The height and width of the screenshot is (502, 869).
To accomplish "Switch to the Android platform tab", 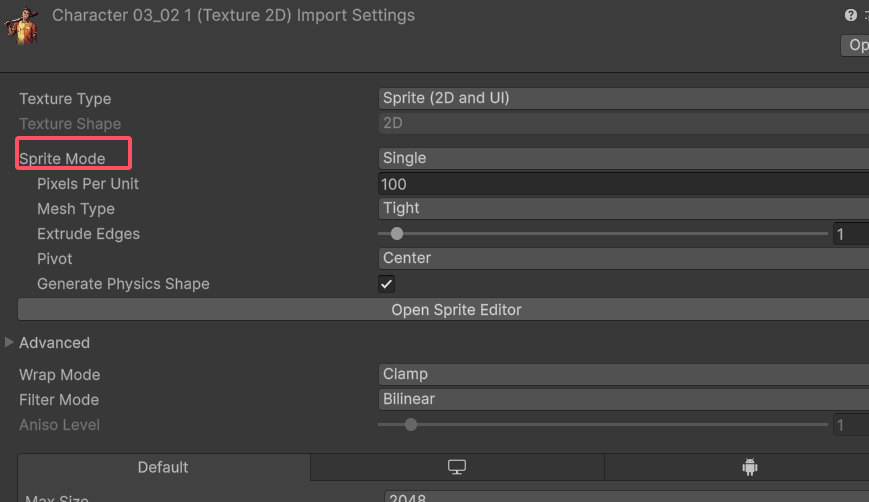I will tap(750, 467).
